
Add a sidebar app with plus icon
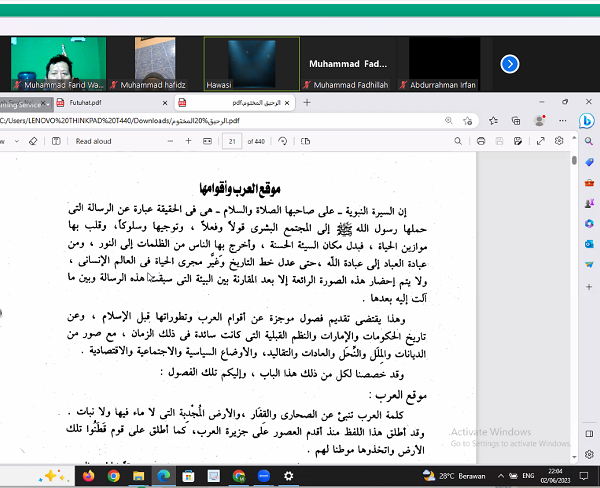(x=589, y=287)
